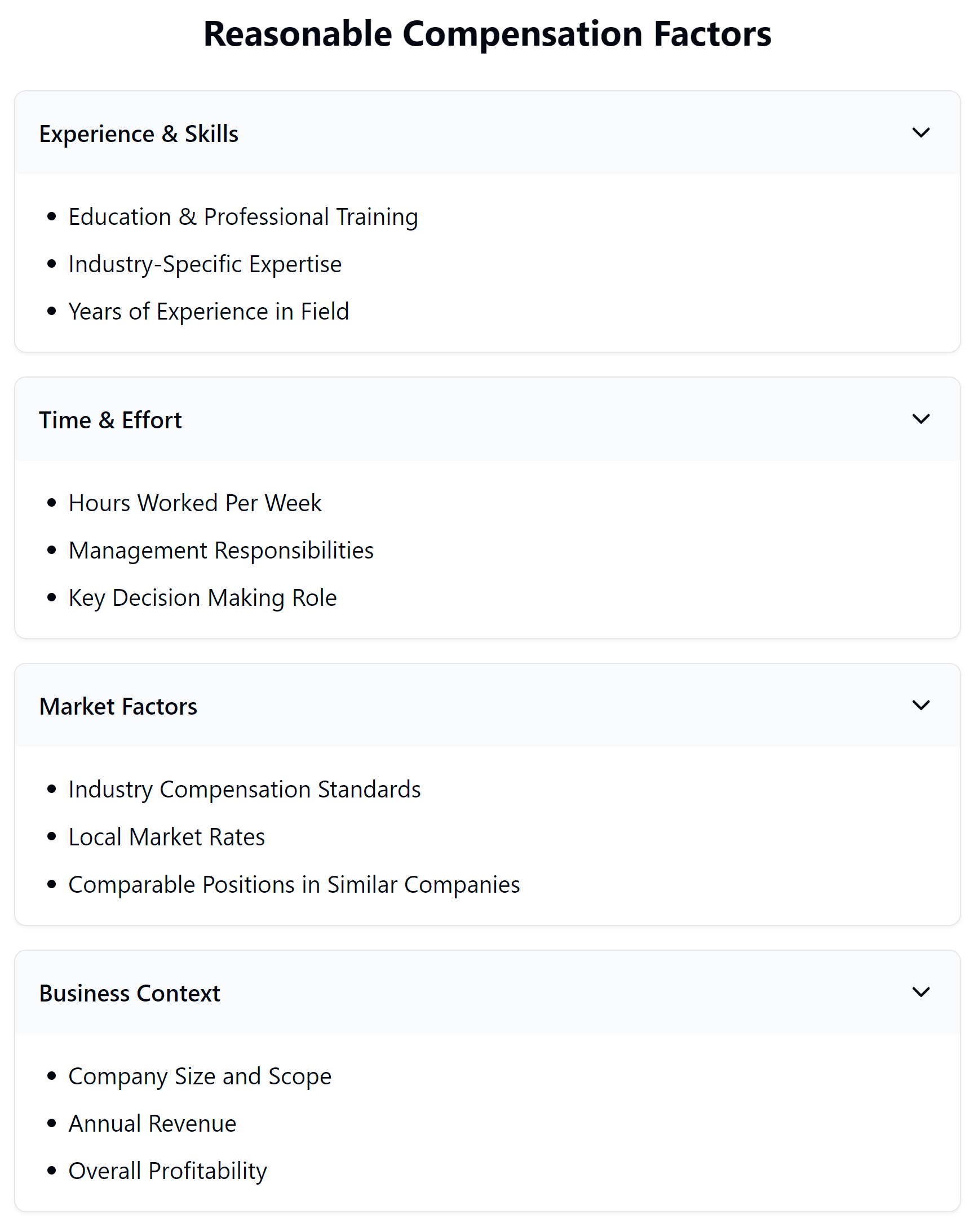Click the Business Context header
This screenshot has width=974, height=1232.
tap(130, 992)
